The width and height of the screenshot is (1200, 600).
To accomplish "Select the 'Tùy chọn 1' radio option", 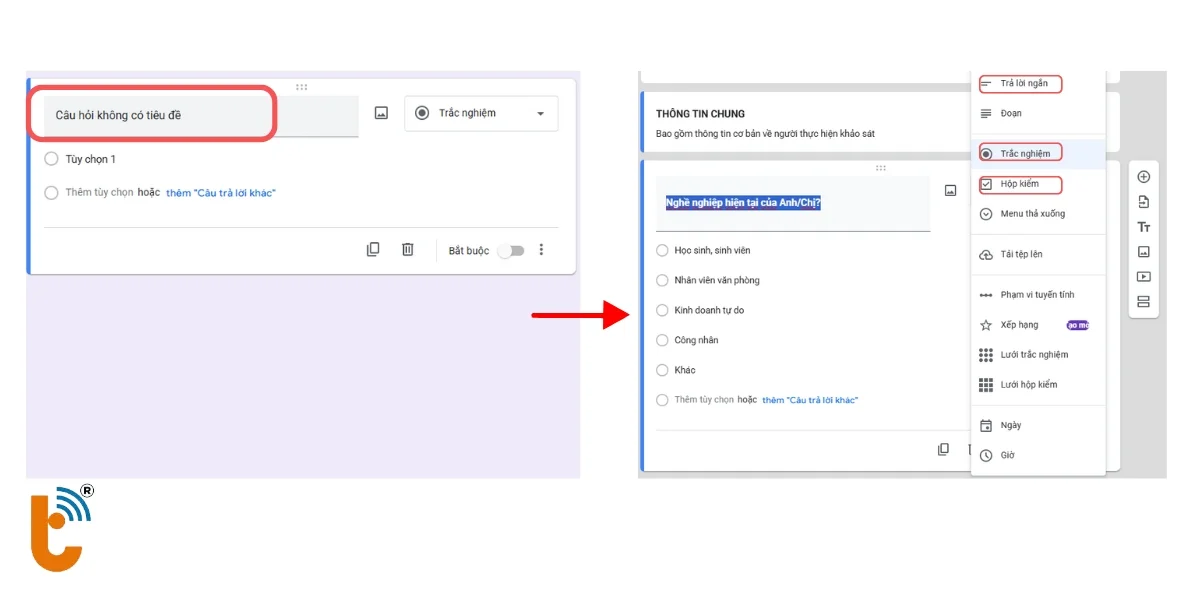I will click(52, 159).
